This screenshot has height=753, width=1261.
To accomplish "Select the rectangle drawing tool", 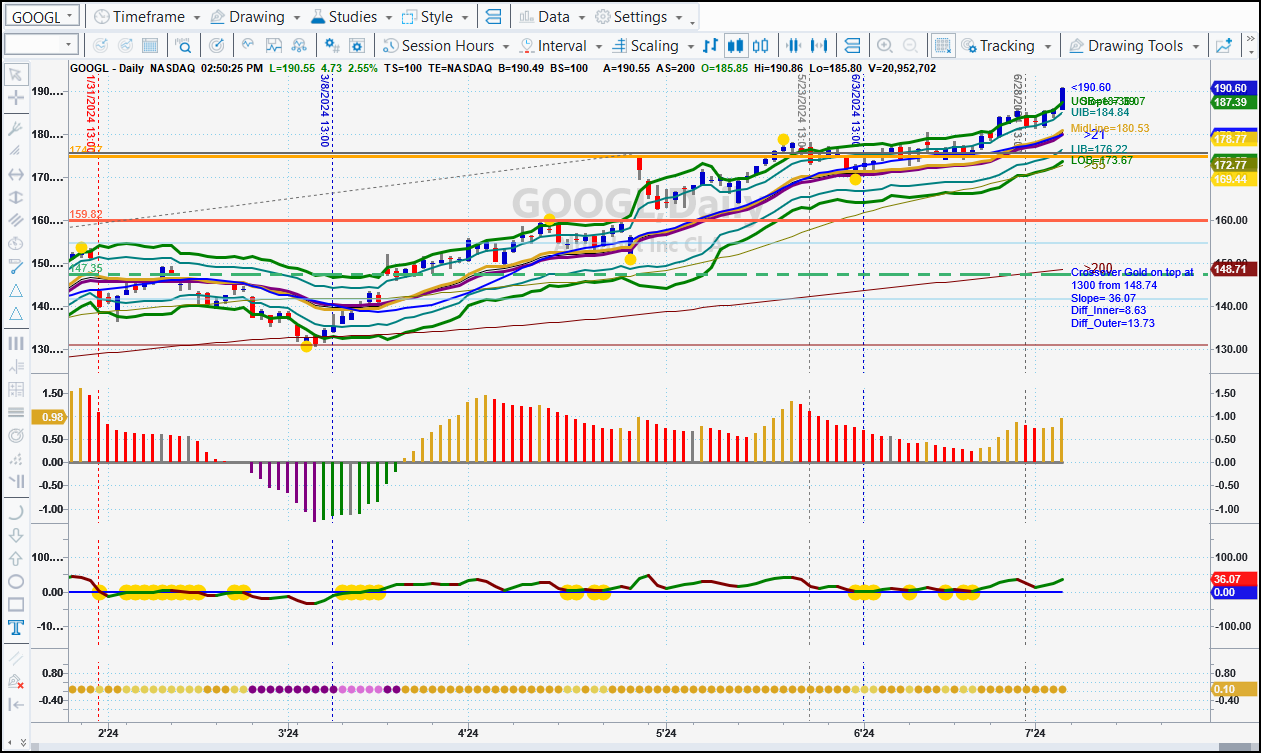I will [16, 605].
